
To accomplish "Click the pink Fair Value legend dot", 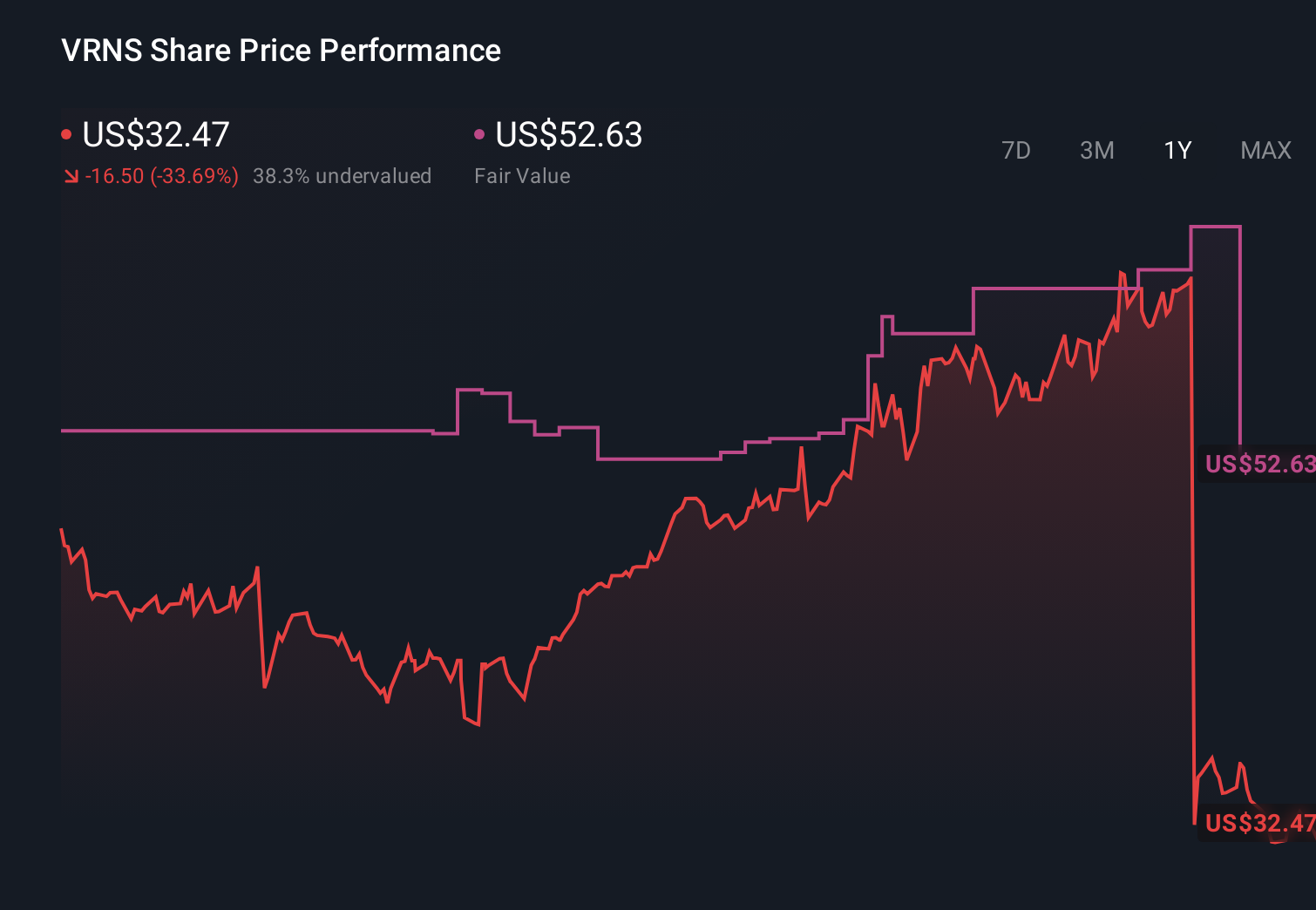I will (x=478, y=133).
